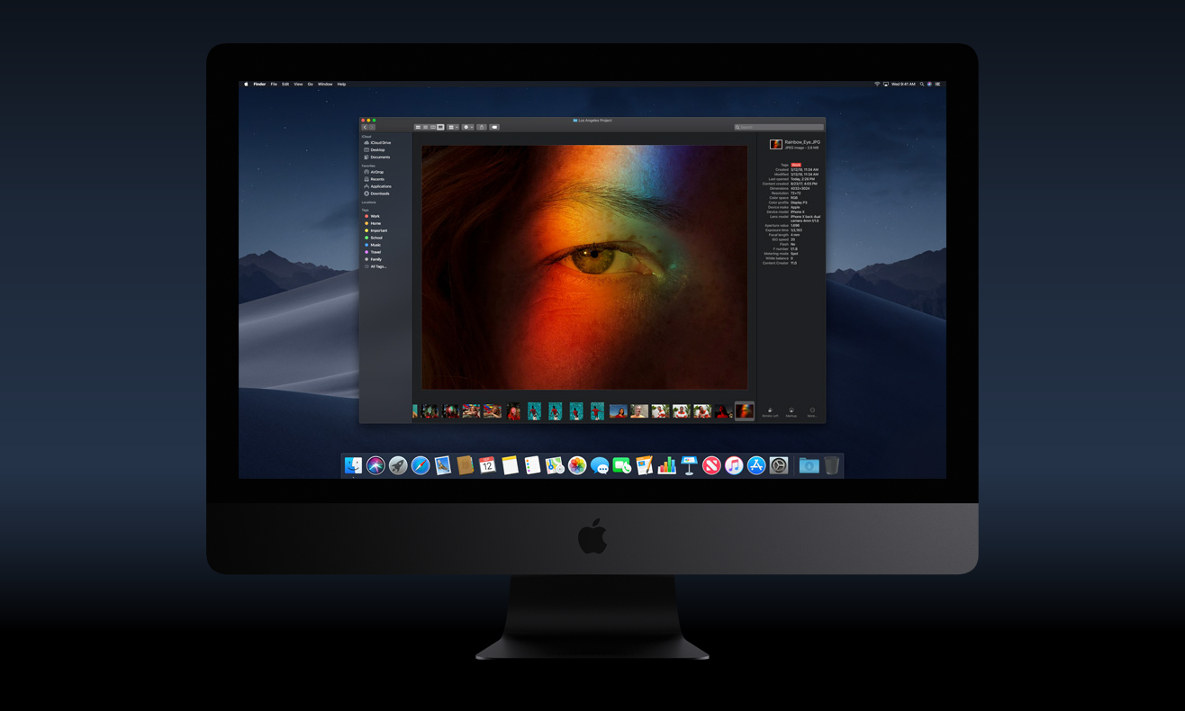
Task: Click the red Work tag in info panel
Action: click(796, 165)
